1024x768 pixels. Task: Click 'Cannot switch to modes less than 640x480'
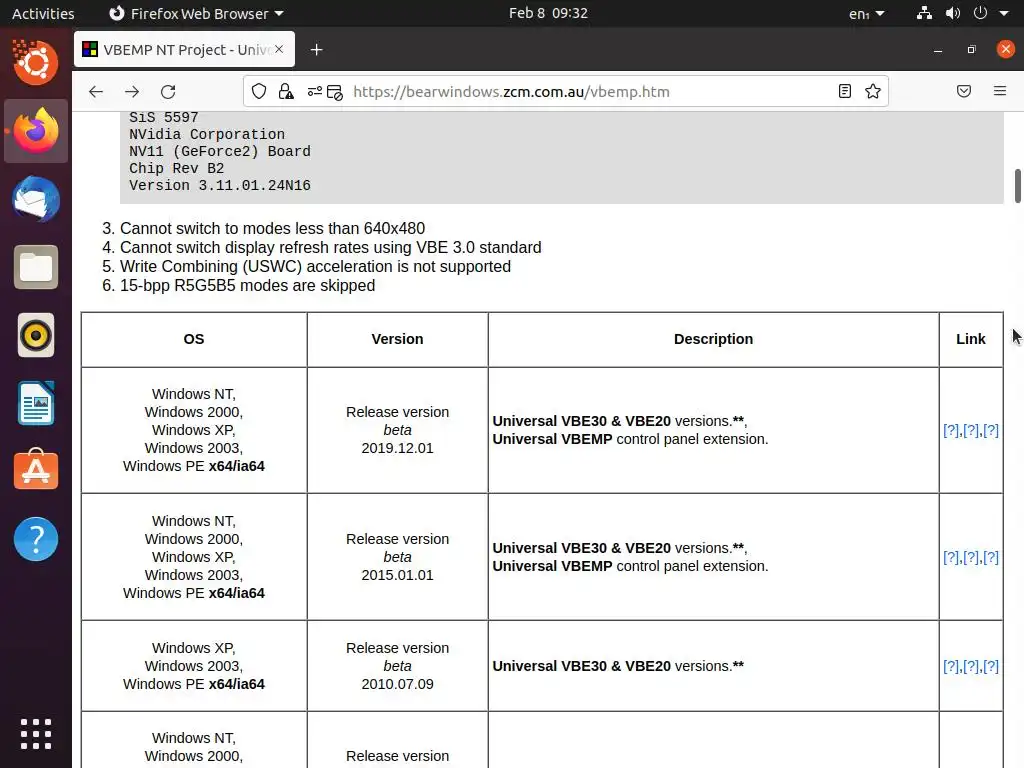(272, 229)
